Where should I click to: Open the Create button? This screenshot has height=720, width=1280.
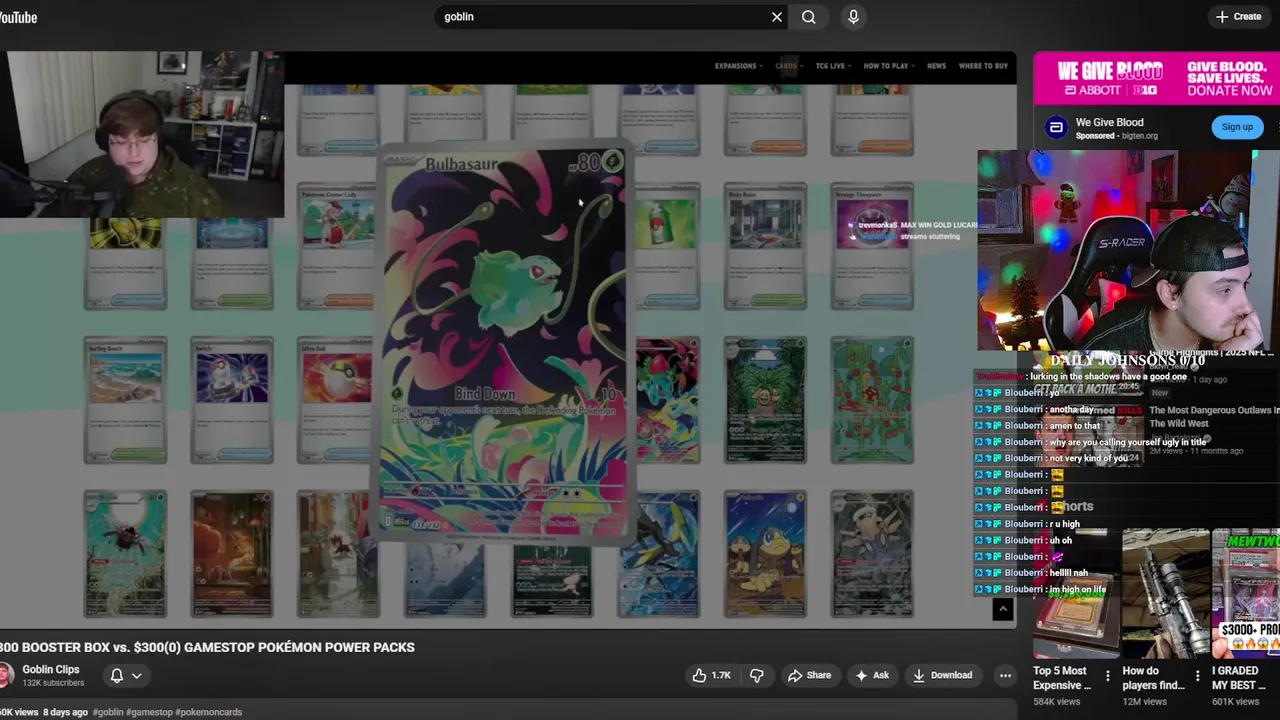1238,17
